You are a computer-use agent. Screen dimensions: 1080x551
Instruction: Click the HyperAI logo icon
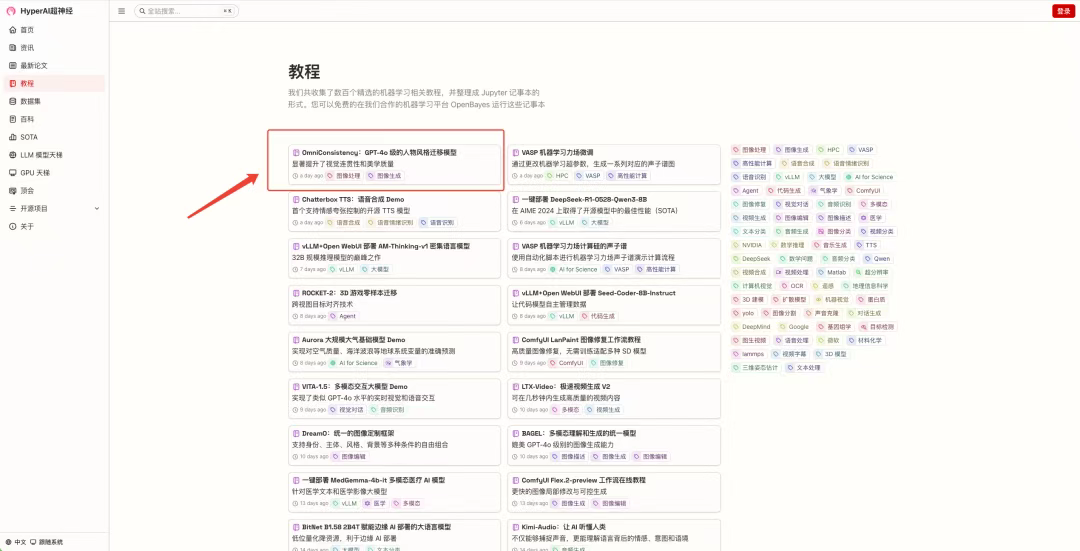11,11
